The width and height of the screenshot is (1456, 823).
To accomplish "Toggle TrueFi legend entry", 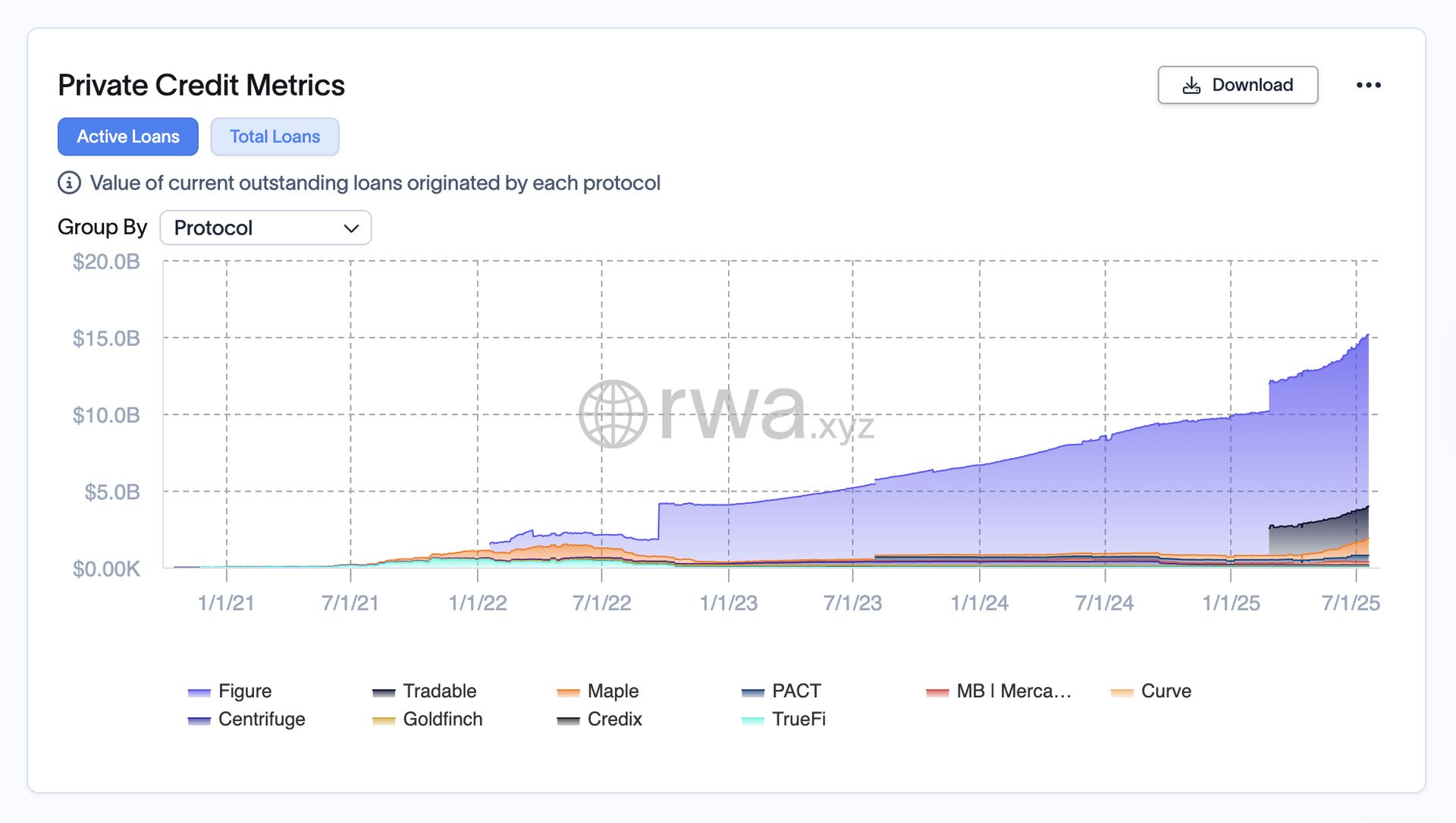I will (x=798, y=719).
